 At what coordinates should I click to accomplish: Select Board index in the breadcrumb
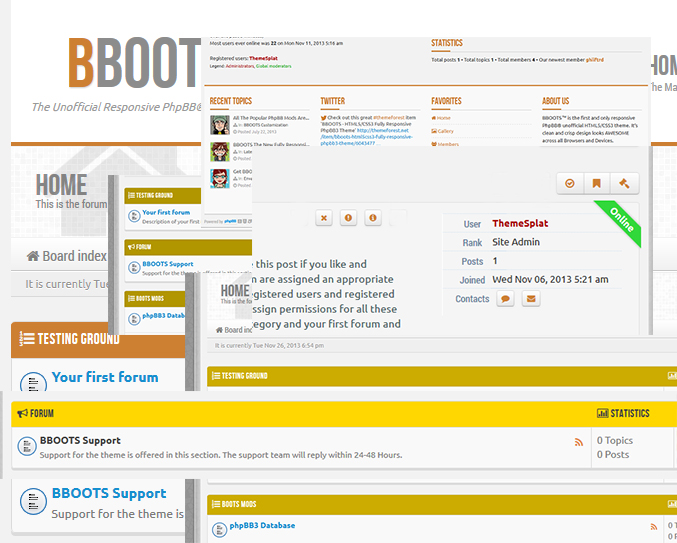coord(74,256)
